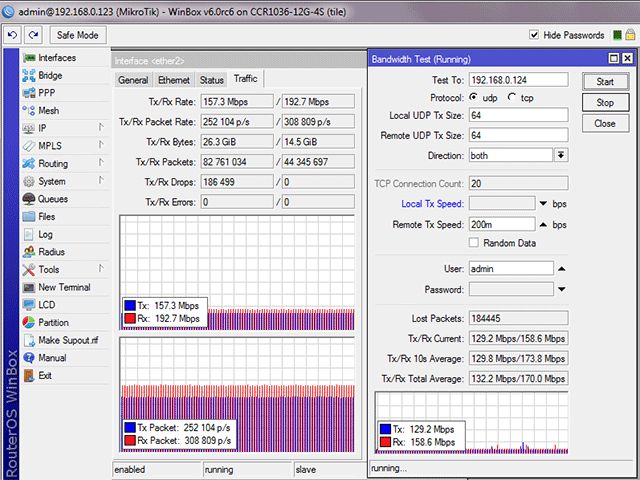Screen dimensions: 640x480
Task: Switch to the Status tab
Action: click(x=211, y=80)
